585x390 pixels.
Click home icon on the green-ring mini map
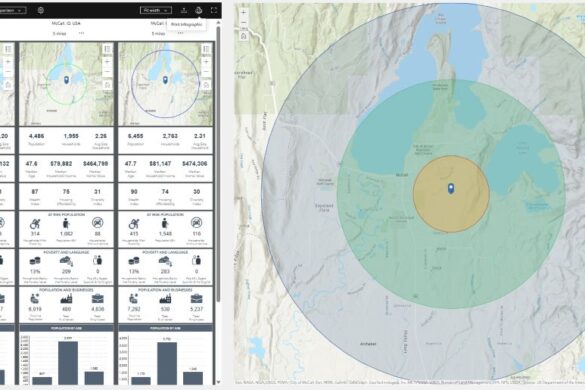[107, 85]
